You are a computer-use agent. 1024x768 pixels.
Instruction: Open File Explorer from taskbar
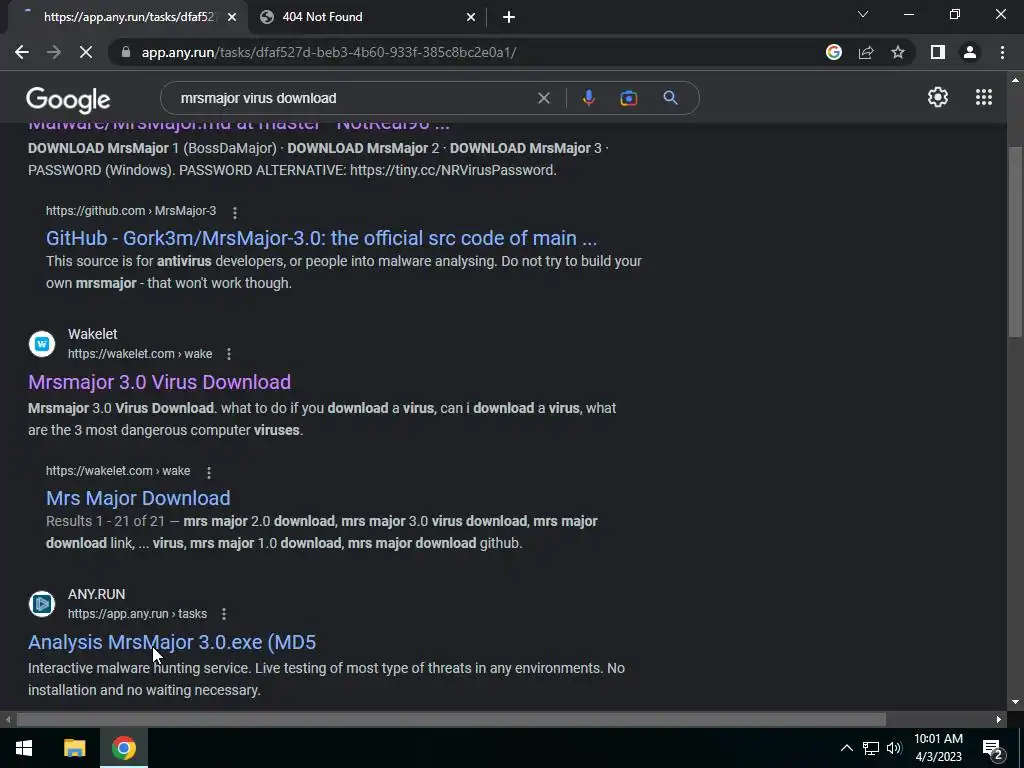coord(74,748)
